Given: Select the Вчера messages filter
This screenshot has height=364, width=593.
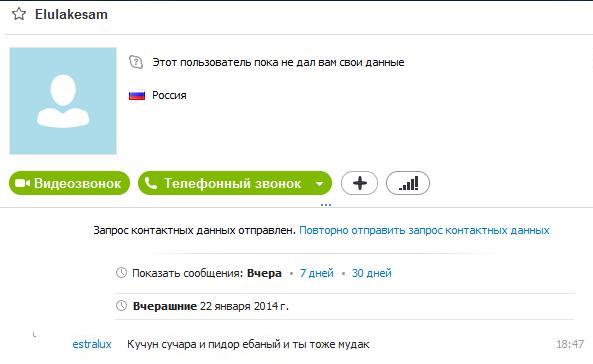Looking at the screenshot, I should point(264,273).
